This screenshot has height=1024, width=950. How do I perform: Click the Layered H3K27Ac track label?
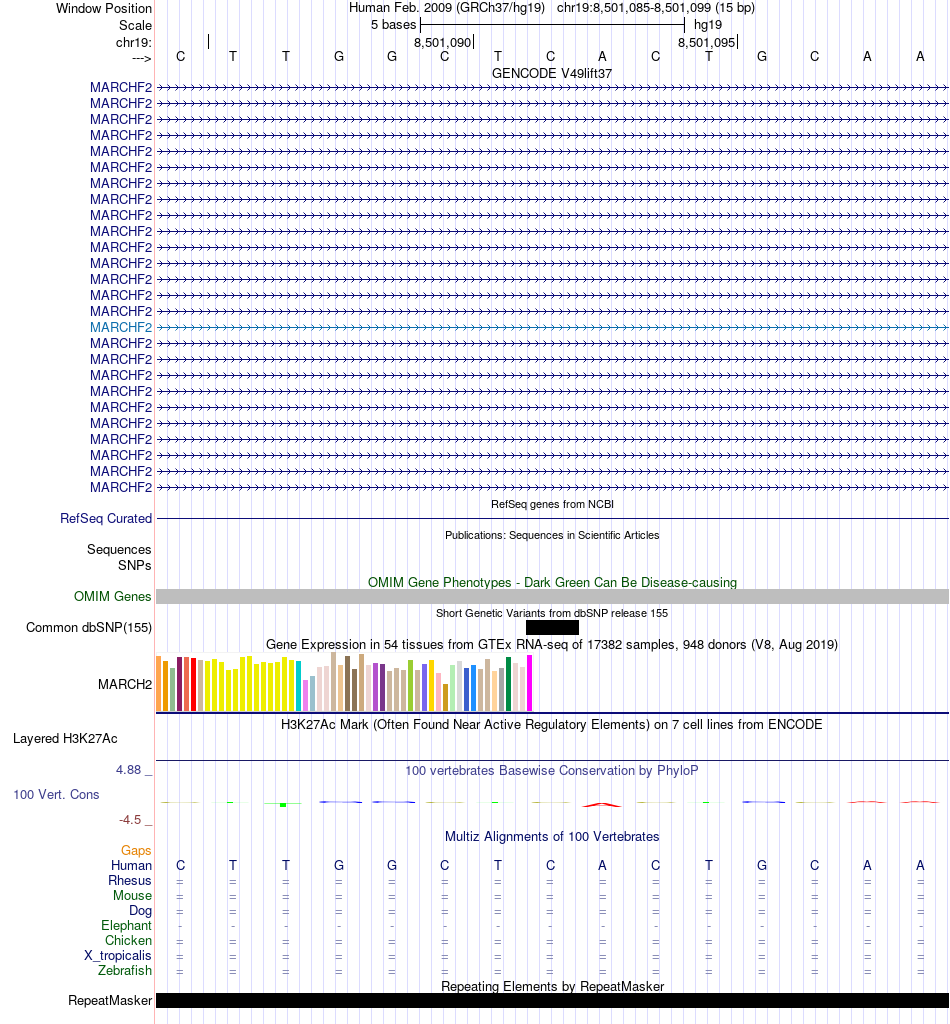65,739
